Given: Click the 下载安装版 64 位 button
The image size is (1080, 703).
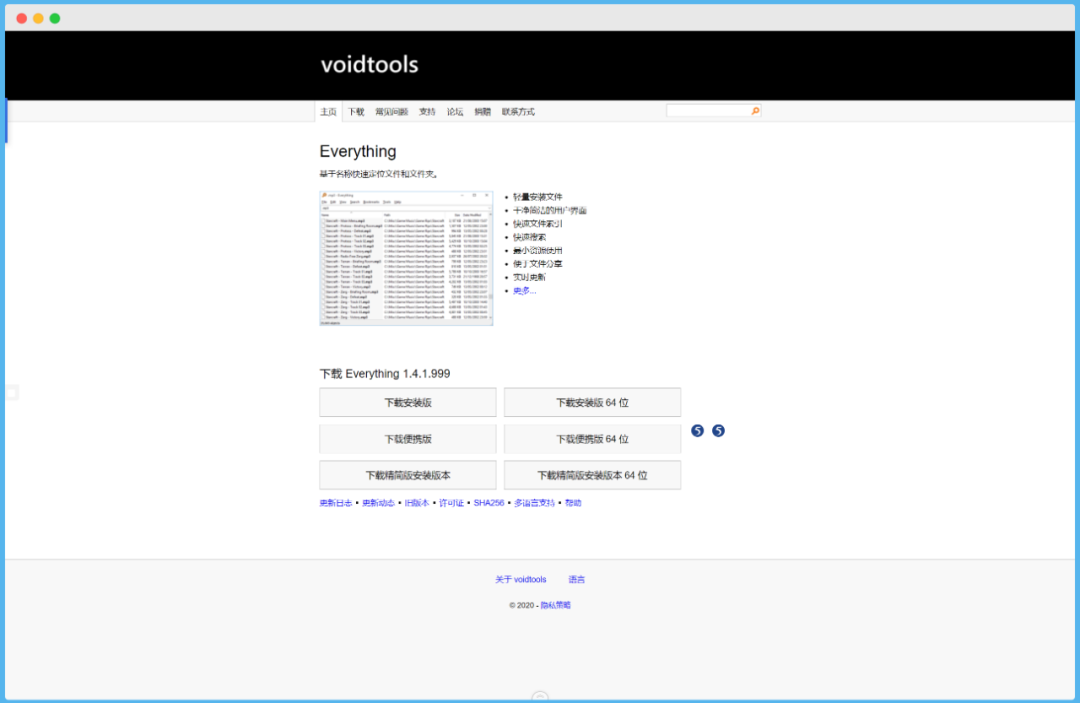Looking at the screenshot, I should (x=592, y=402).
